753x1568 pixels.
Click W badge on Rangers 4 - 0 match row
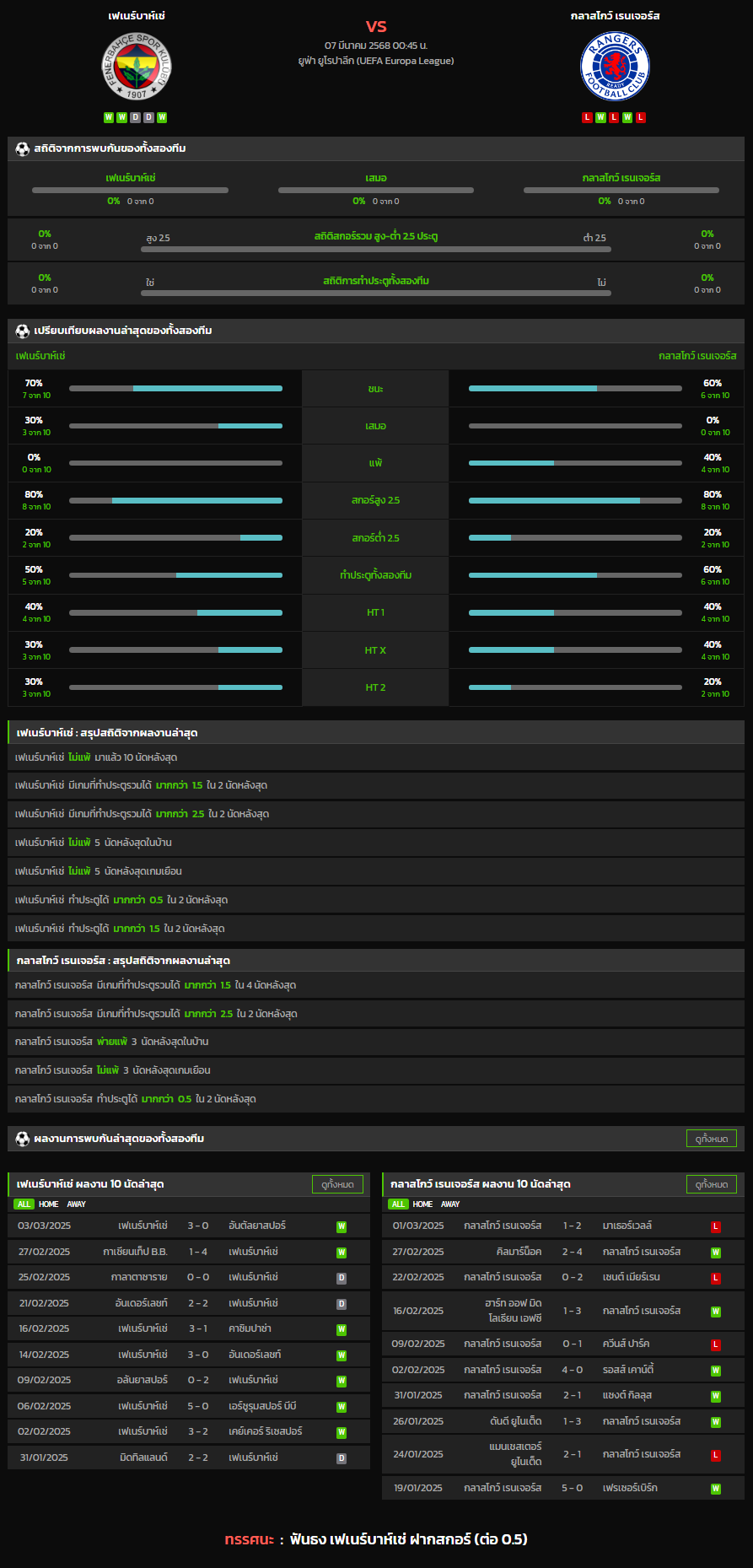coord(716,1371)
